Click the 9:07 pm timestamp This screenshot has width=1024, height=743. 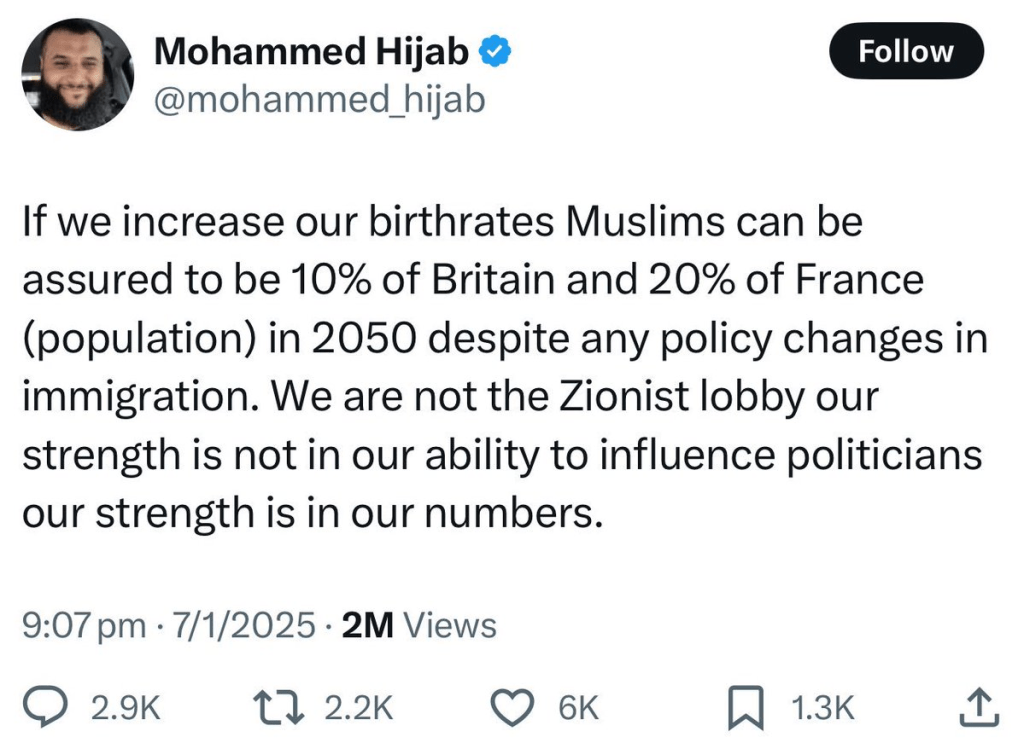pos(84,626)
